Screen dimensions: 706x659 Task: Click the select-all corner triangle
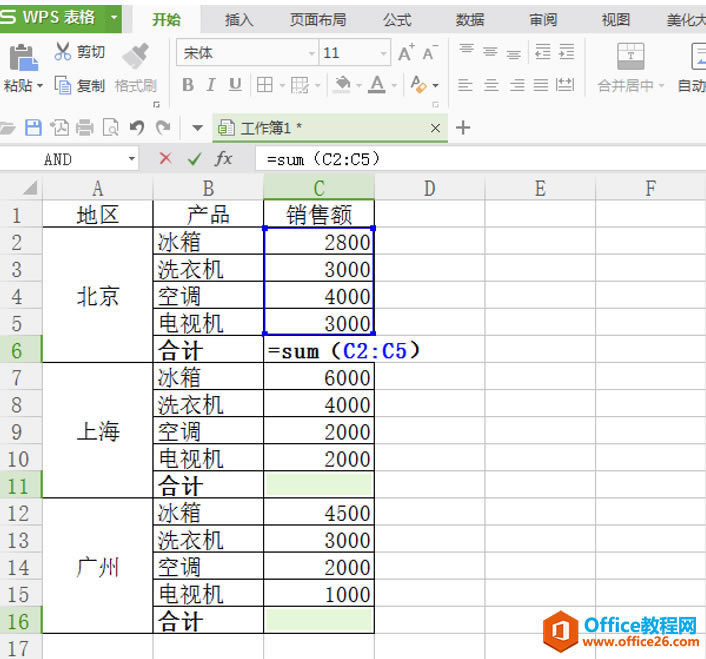pos(29,188)
